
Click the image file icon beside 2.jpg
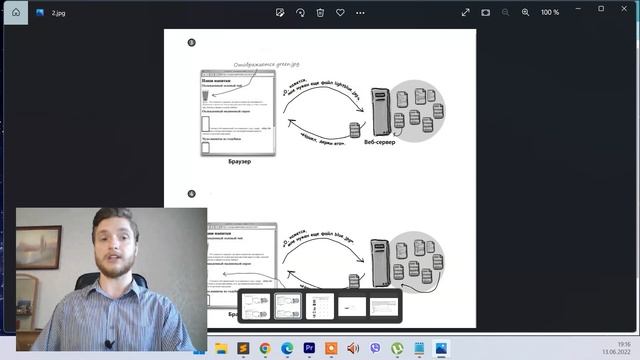point(40,13)
